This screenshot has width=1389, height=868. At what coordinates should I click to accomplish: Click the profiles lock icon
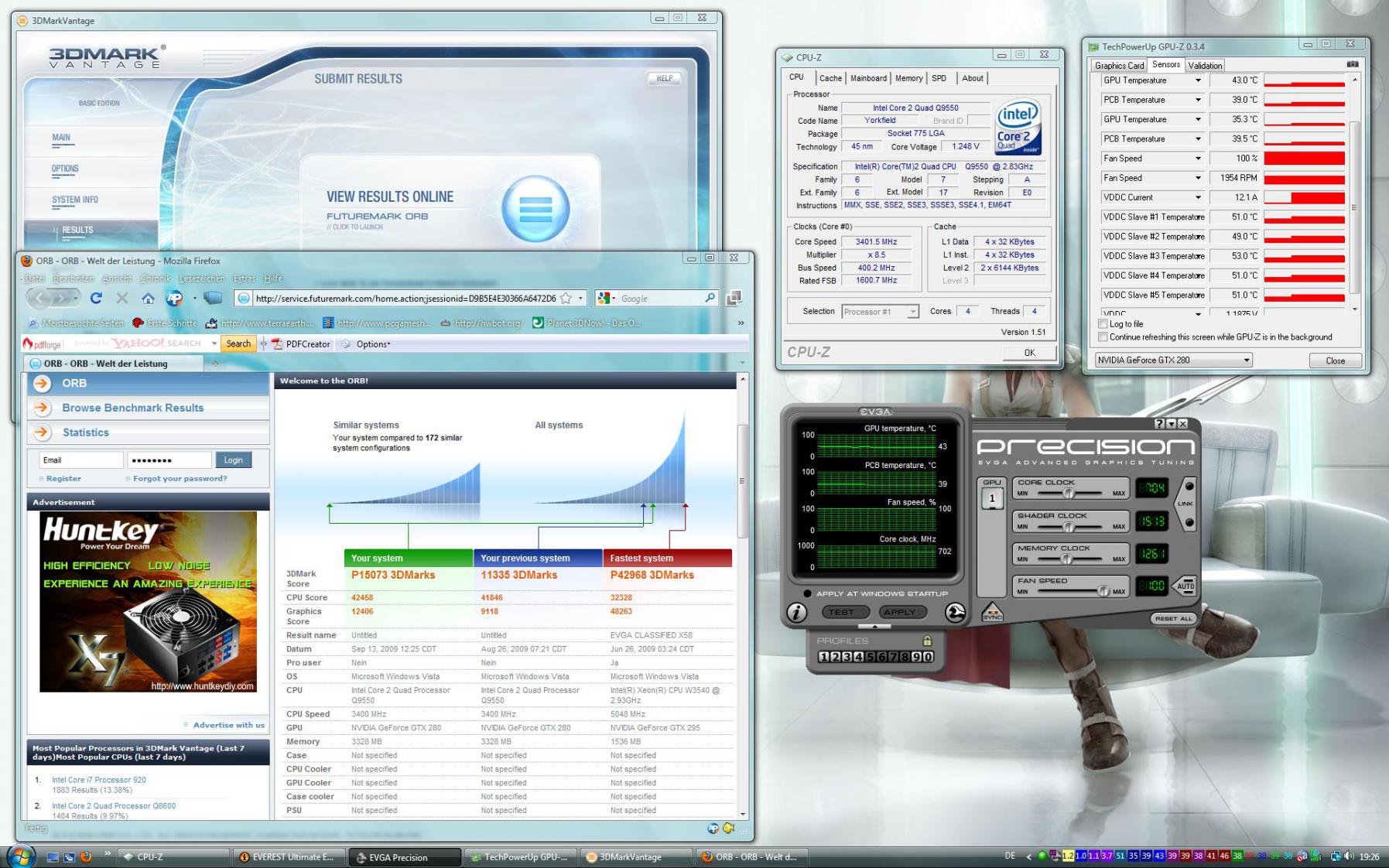click(x=927, y=641)
